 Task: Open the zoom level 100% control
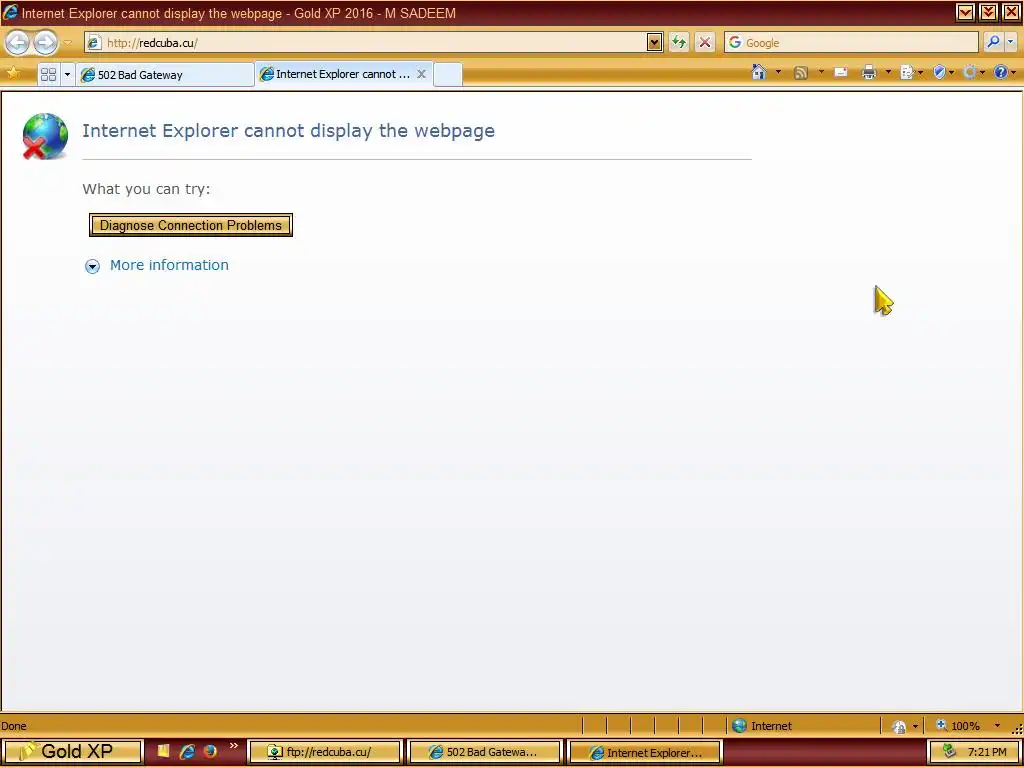tap(968, 726)
